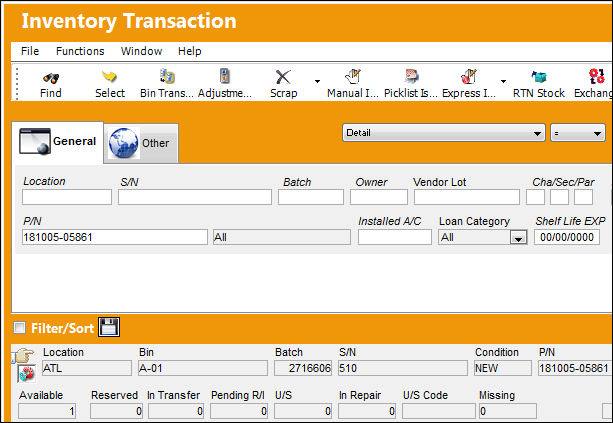Open the equals operator dropdown
This screenshot has height=423, width=613.
577,133
